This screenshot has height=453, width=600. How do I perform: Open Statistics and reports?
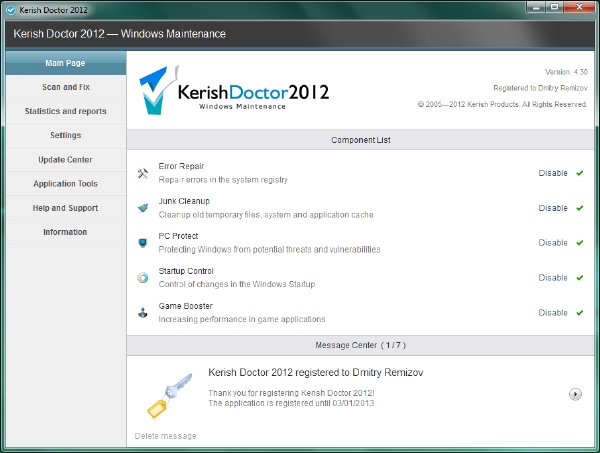click(x=66, y=111)
